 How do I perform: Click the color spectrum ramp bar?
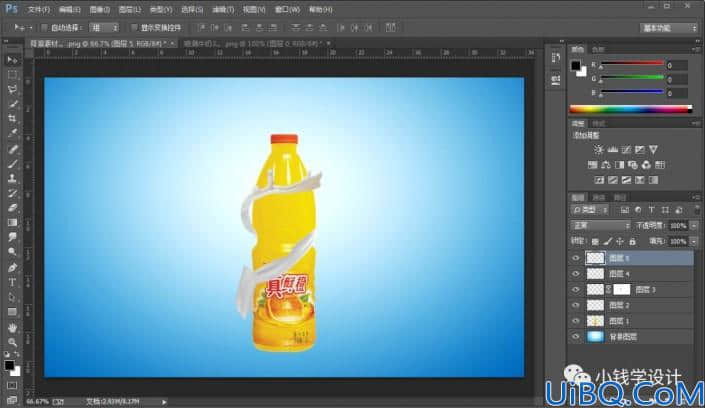point(630,109)
